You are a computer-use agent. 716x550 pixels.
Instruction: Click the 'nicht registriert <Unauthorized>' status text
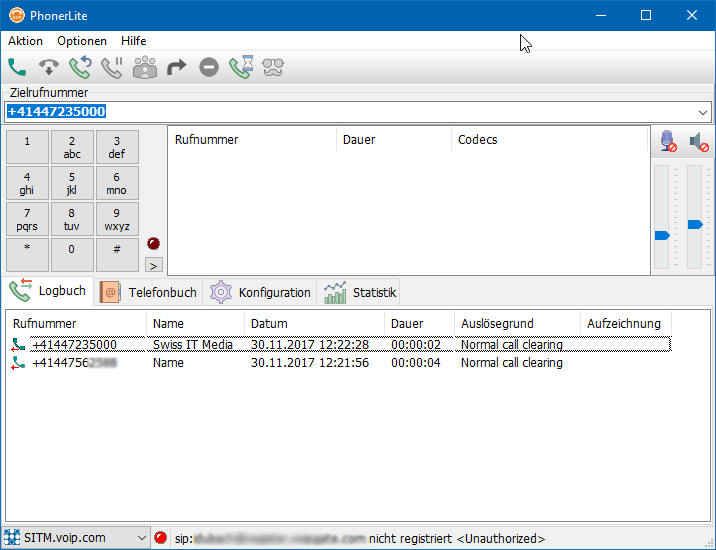coord(457,539)
